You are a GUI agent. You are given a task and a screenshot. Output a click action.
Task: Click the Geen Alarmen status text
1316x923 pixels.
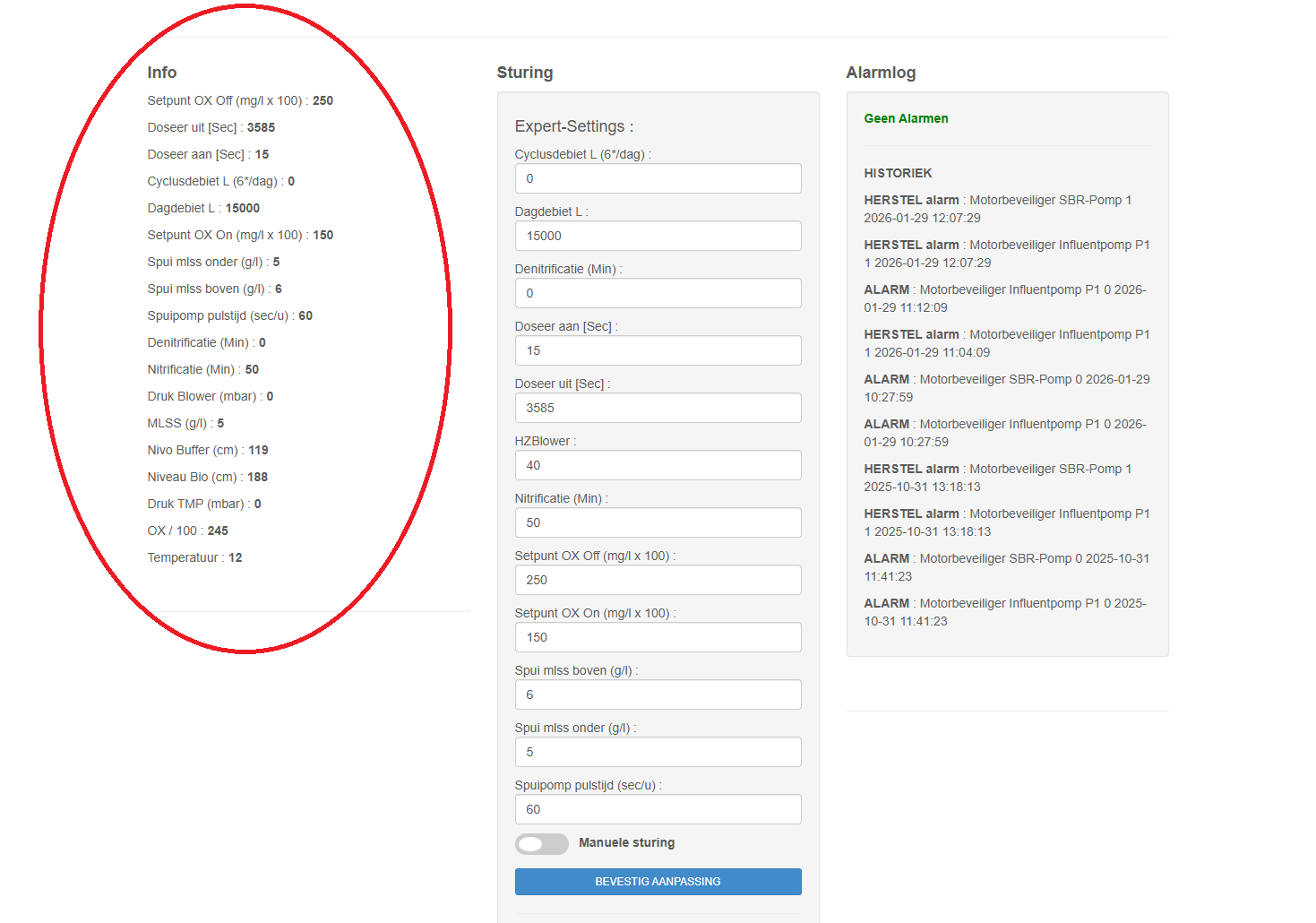[x=906, y=118]
